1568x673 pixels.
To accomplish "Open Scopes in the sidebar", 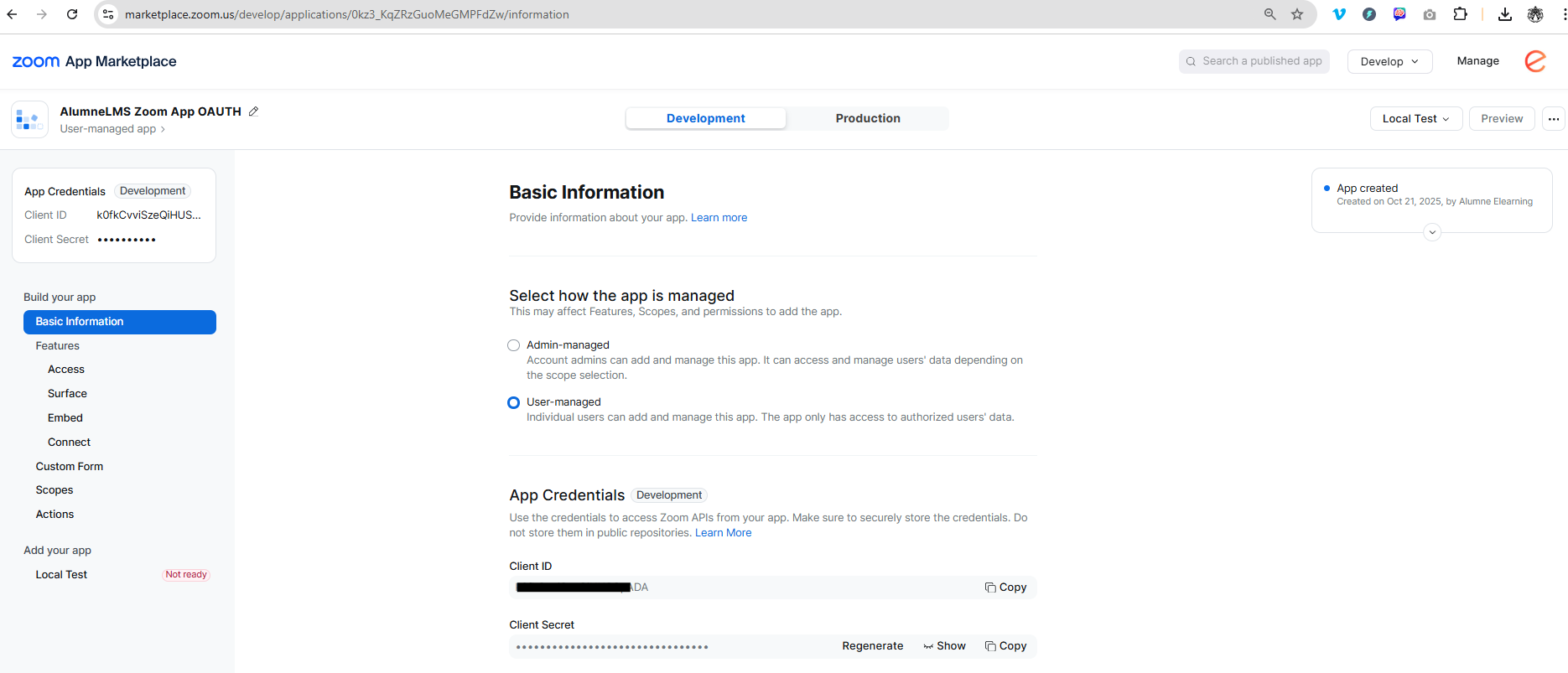I will pyautogui.click(x=55, y=490).
